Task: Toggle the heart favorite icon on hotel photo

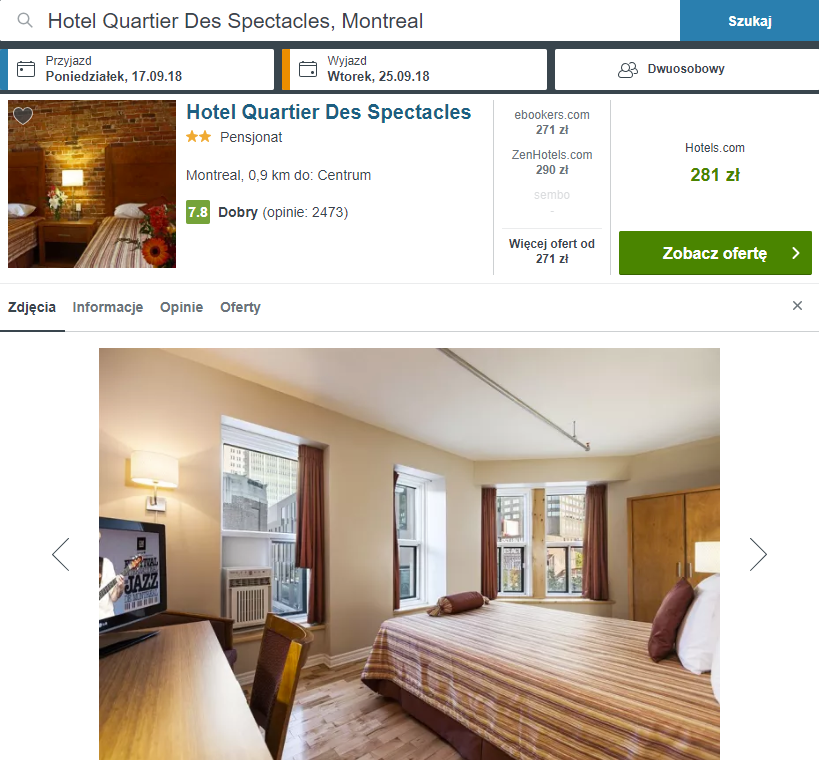Action: coord(23,115)
